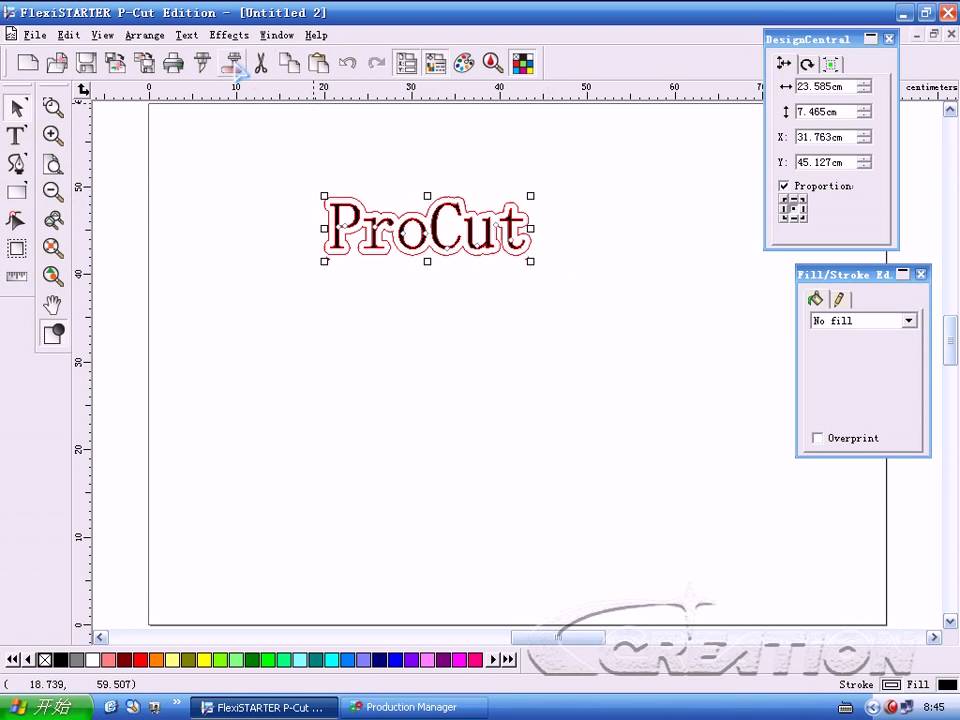This screenshot has width=960, height=720.
Task: Click the palette scroll-right arrow
Action: pos(493,659)
